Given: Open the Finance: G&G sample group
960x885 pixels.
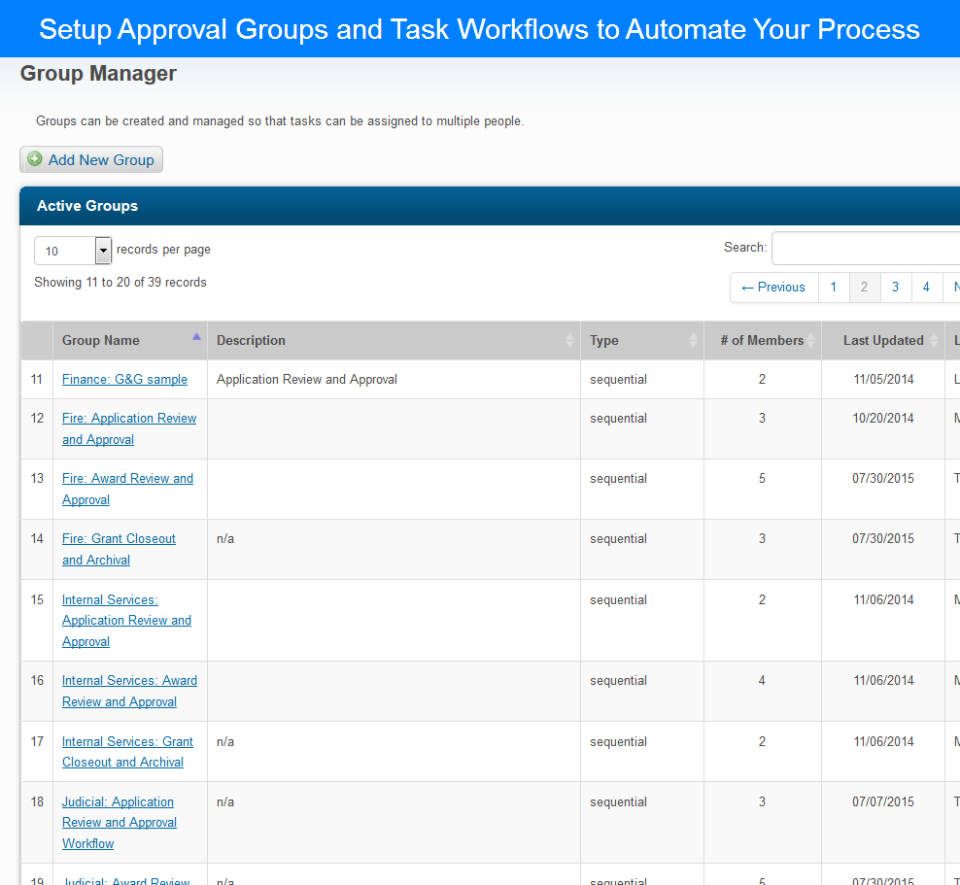Looking at the screenshot, I should 124,380.
